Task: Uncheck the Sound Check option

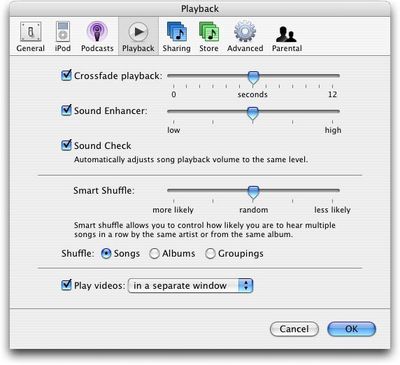Action: [x=66, y=145]
